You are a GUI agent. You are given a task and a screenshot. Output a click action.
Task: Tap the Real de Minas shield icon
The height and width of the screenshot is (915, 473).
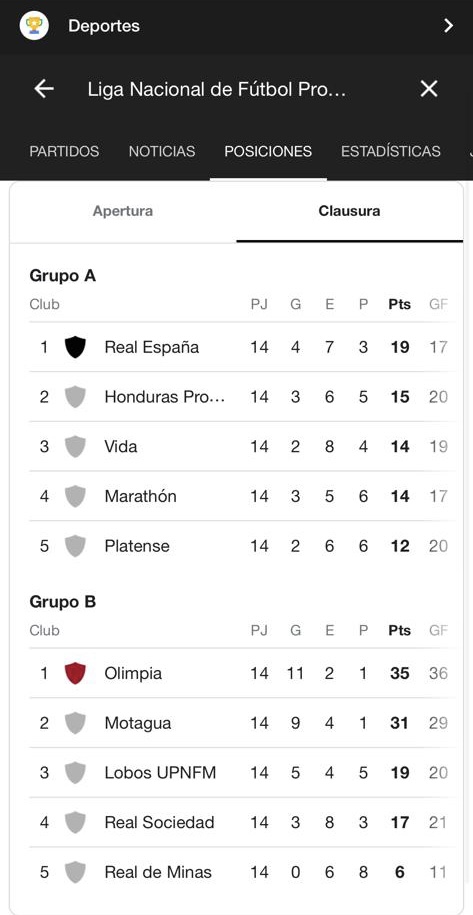click(x=75, y=872)
